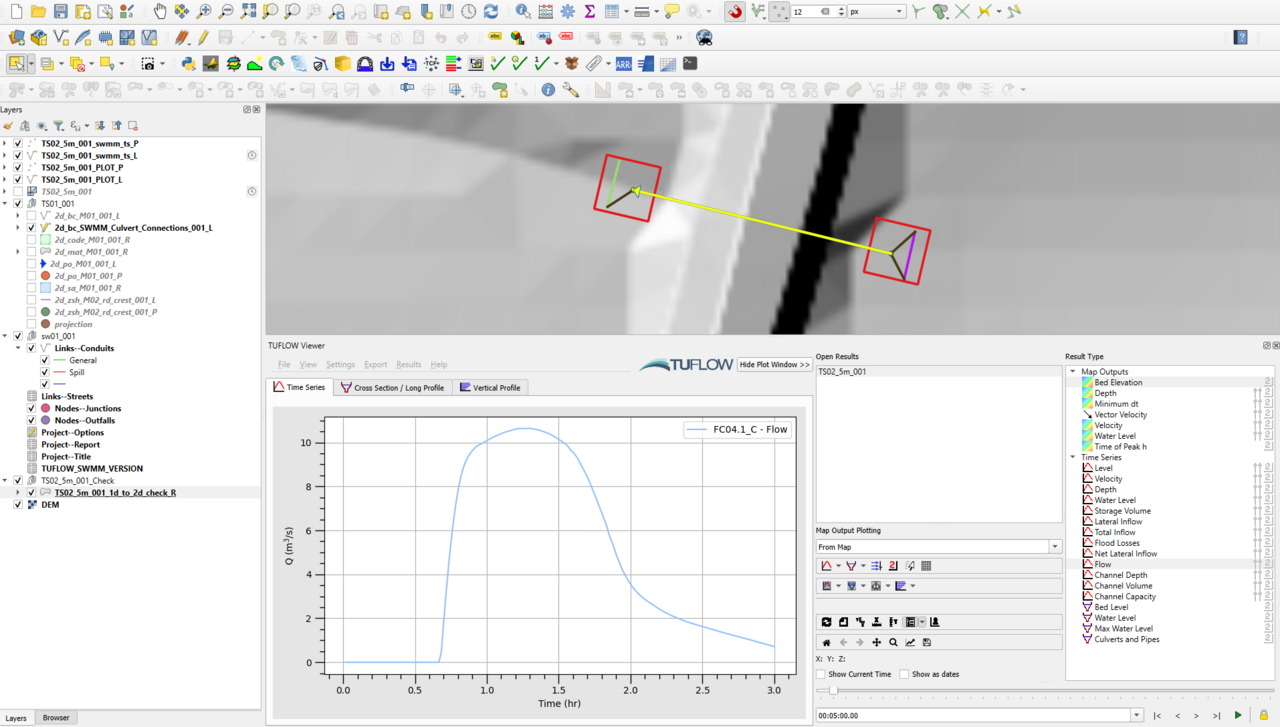The height and width of the screenshot is (727, 1280).
Task: Click the plot zoom magnifier icon
Action: 893,642
